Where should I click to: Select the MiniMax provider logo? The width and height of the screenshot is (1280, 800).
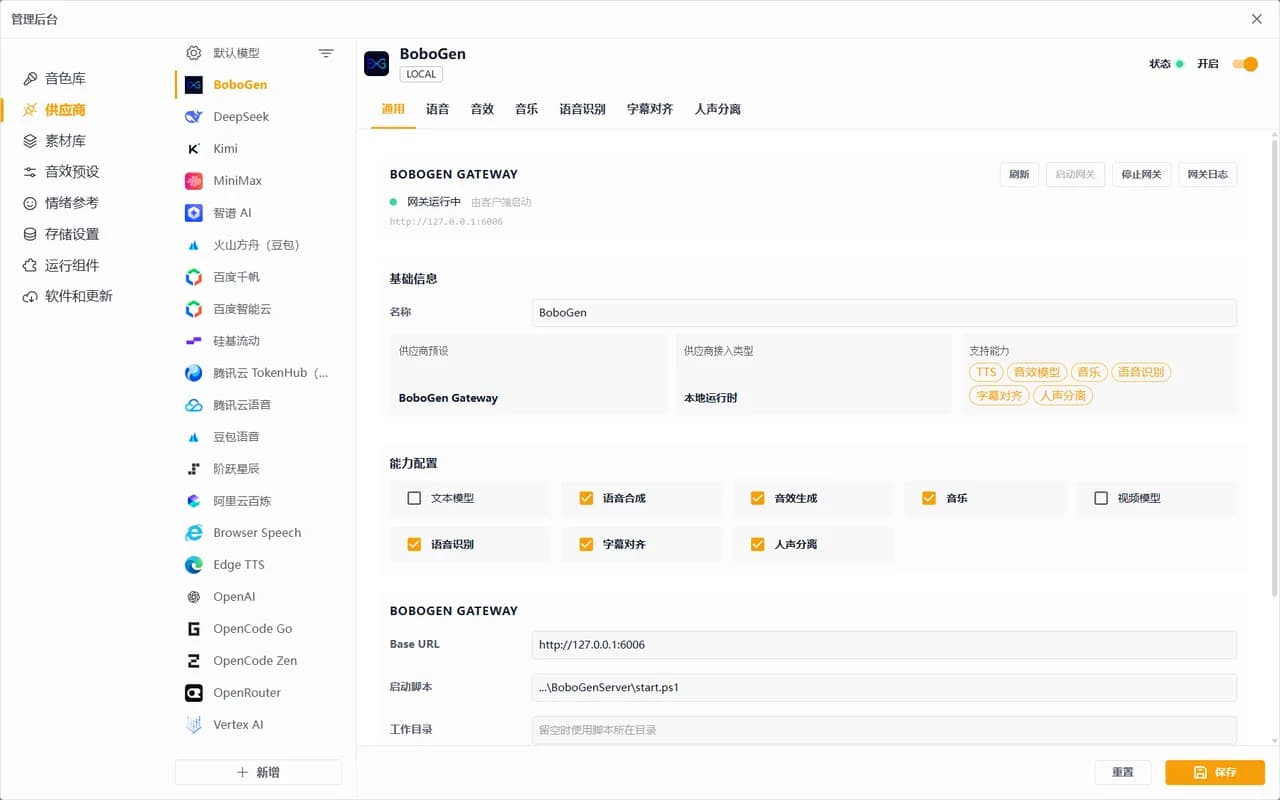194,181
